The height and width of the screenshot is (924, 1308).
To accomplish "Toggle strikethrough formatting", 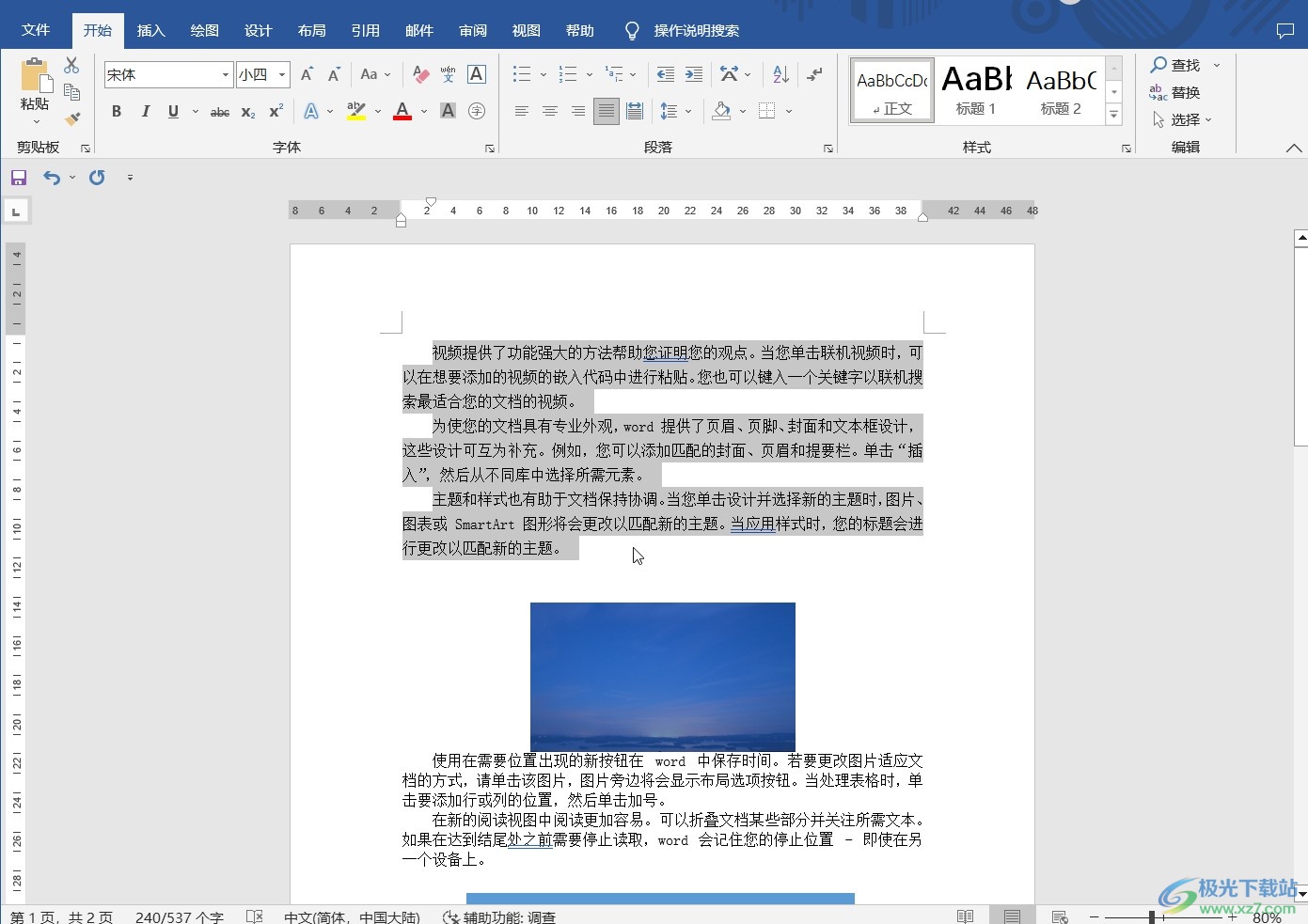I will coord(218,111).
